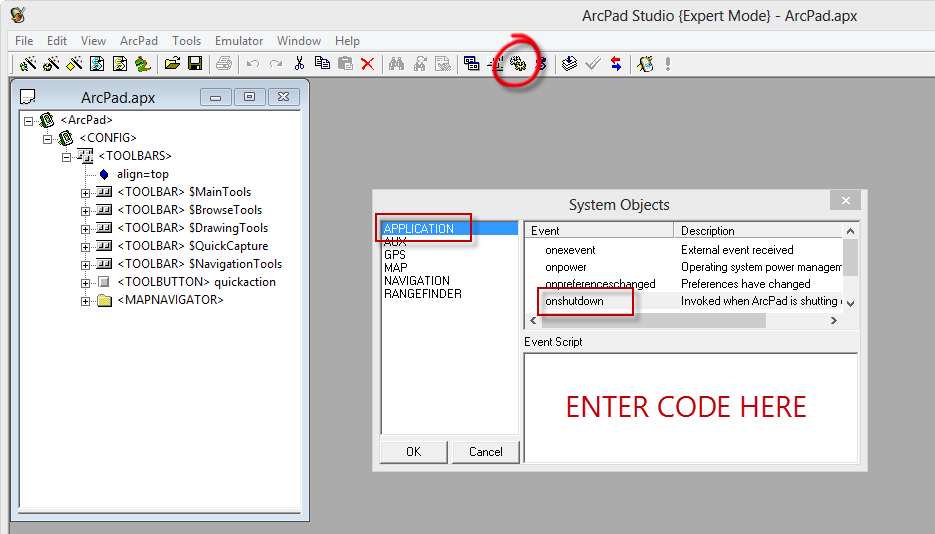Open the ArcPad menu
The width and height of the screenshot is (935, 534).
click(x=138, y=41)
